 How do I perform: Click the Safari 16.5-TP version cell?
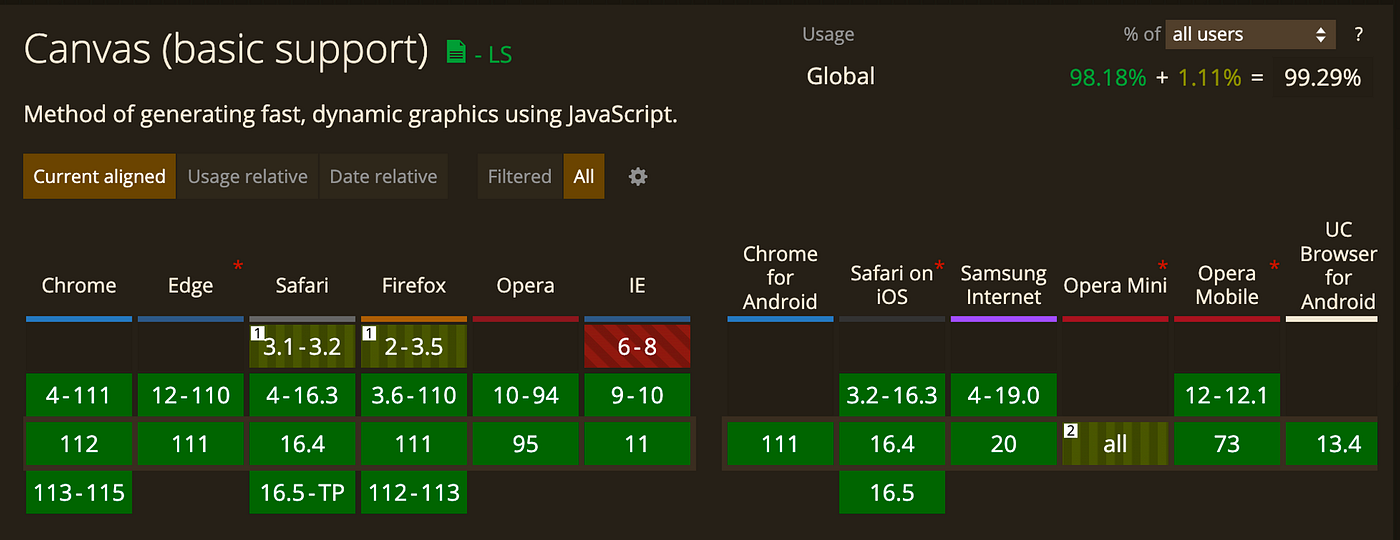pyautogui.click(x=302, y=492)
